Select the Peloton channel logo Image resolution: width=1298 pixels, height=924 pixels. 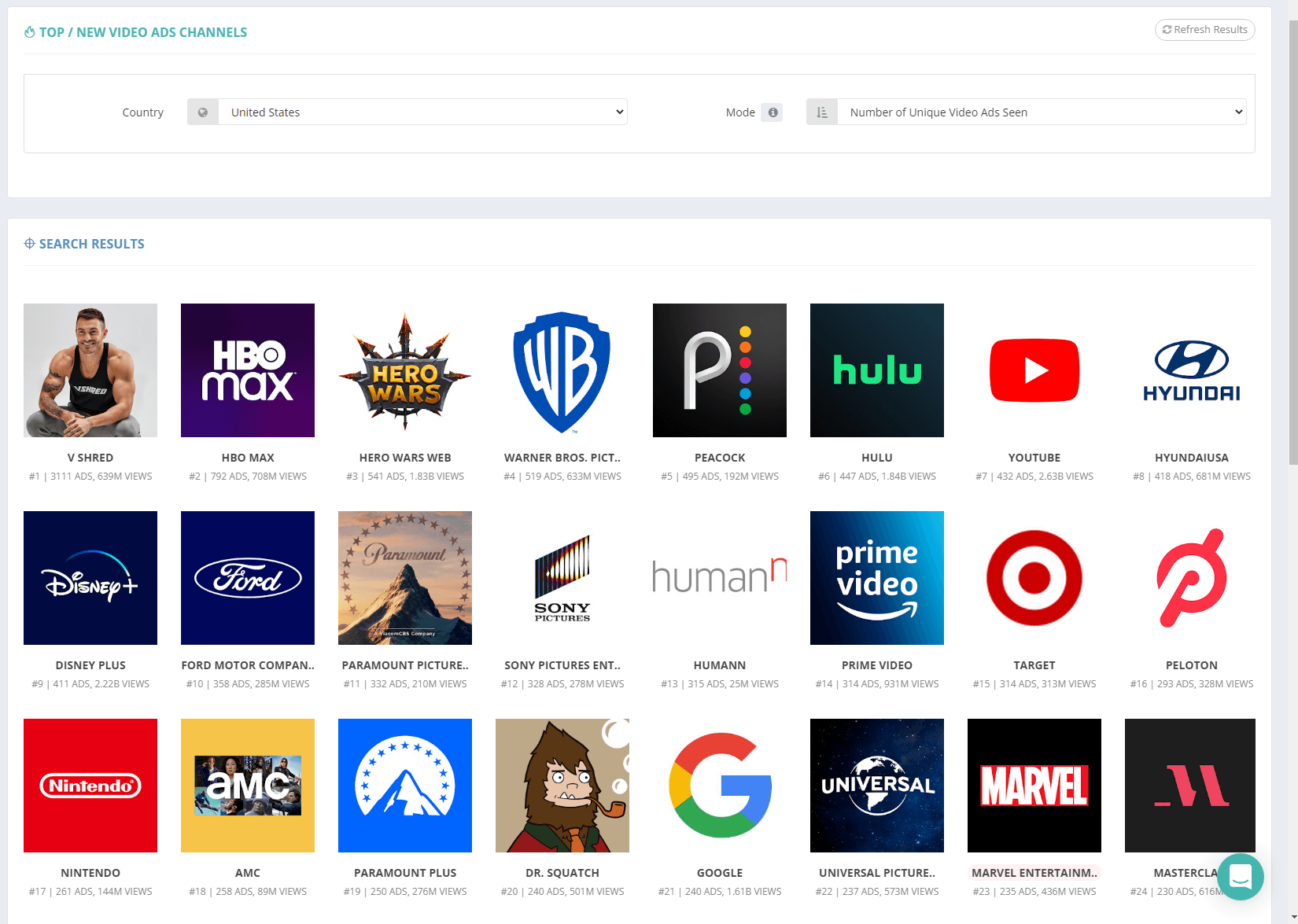1190,578
